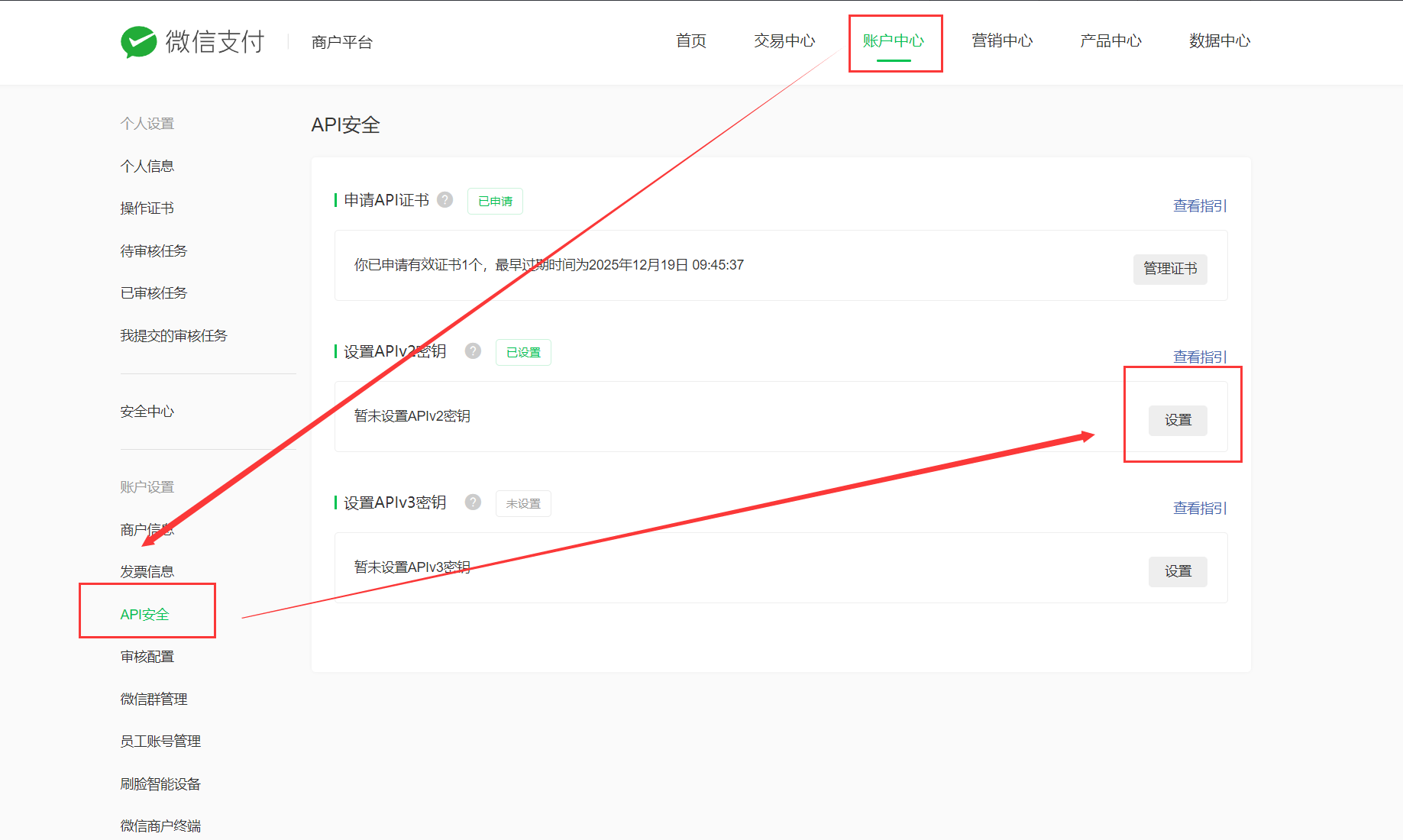Open 发票信息 in sidebar

coord(147,572)
